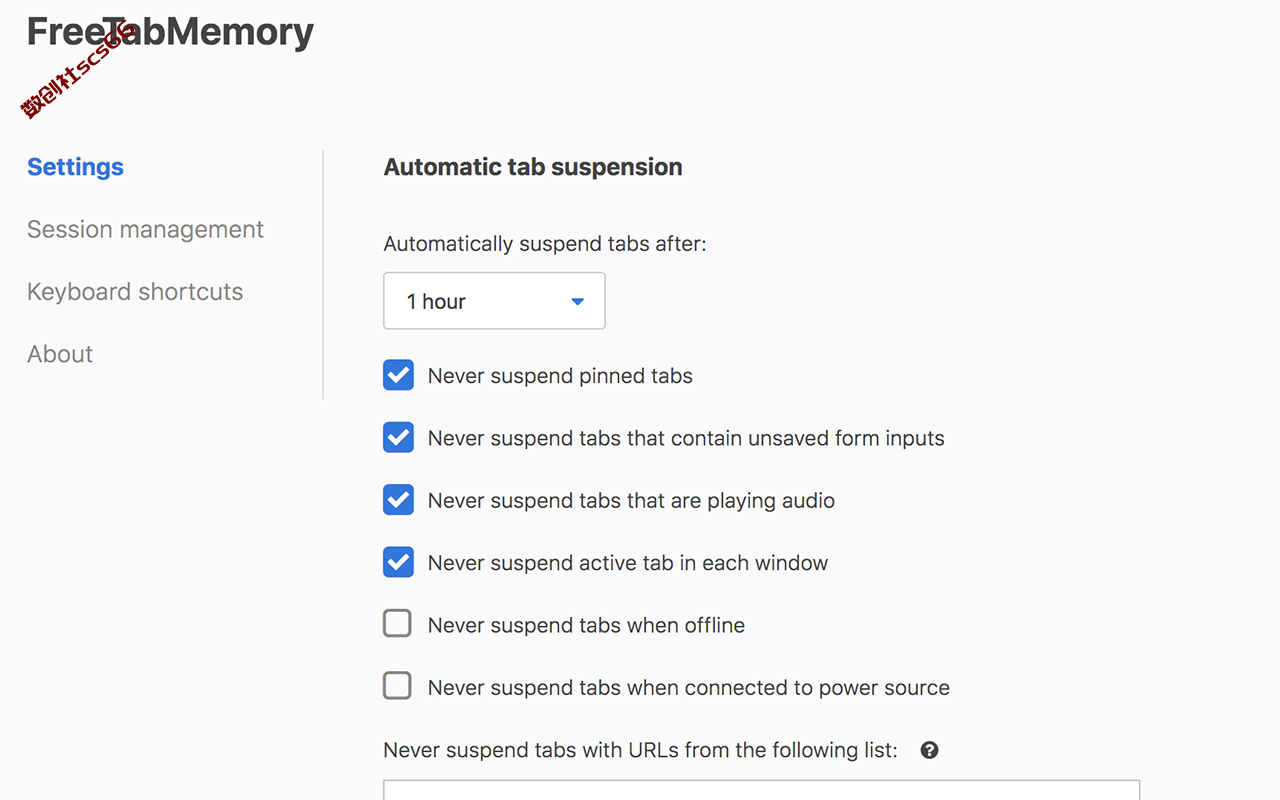Click the FreeTabMemory title logo
1280x800 pixels.
click(x=170, y=32)
